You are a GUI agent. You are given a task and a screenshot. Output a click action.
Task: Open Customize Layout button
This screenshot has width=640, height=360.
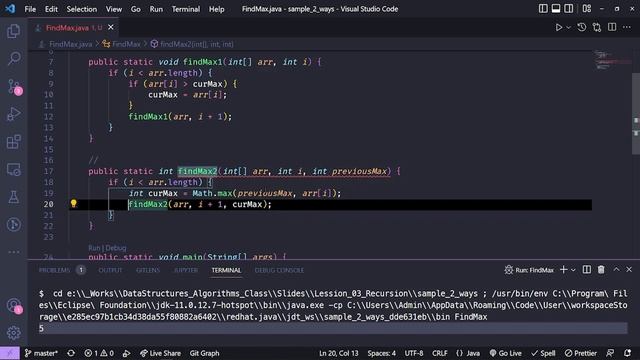[587, 9]
